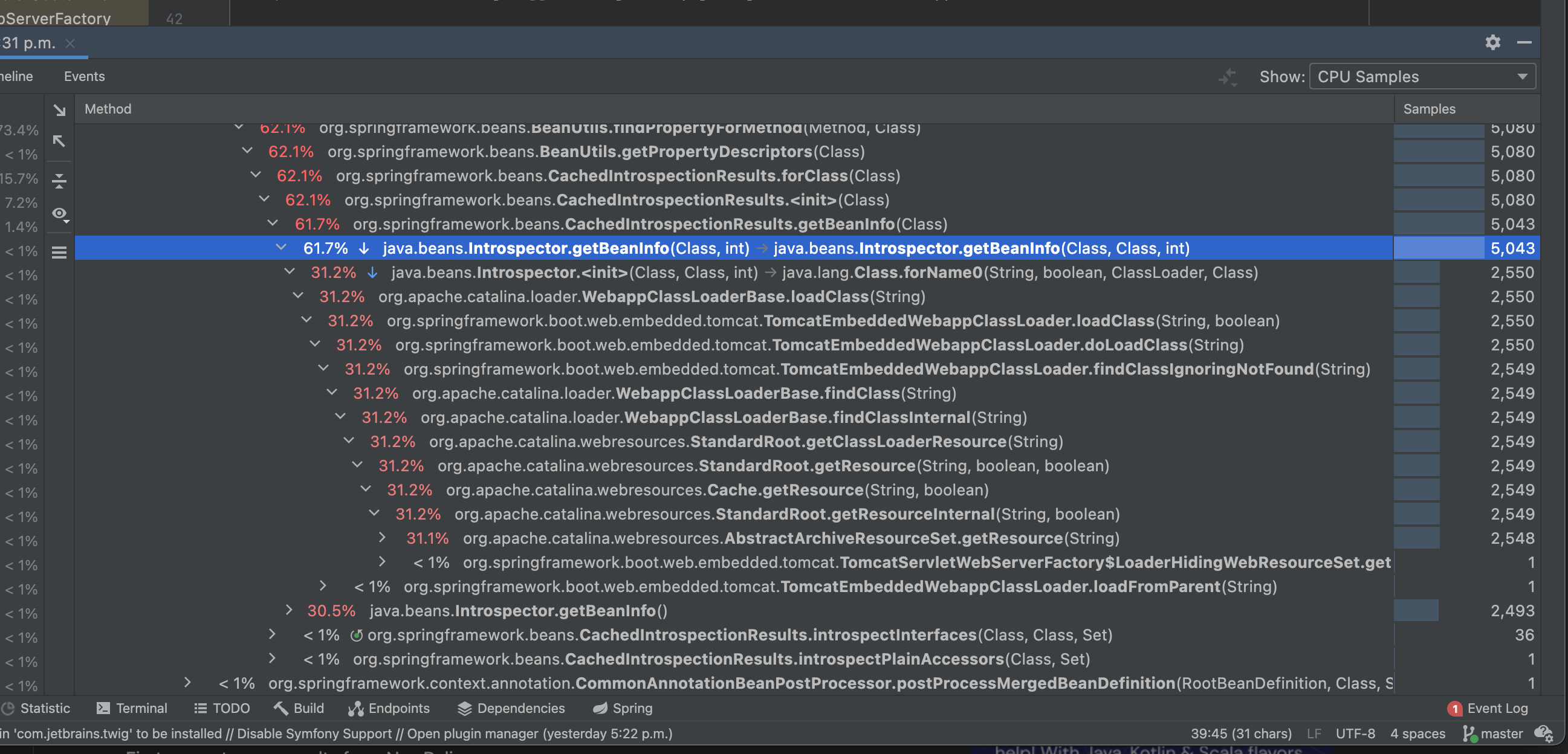Screen dimensions: 1568x754
Task: Change the UTF-8 file encoding
Action: point(1355,734)
